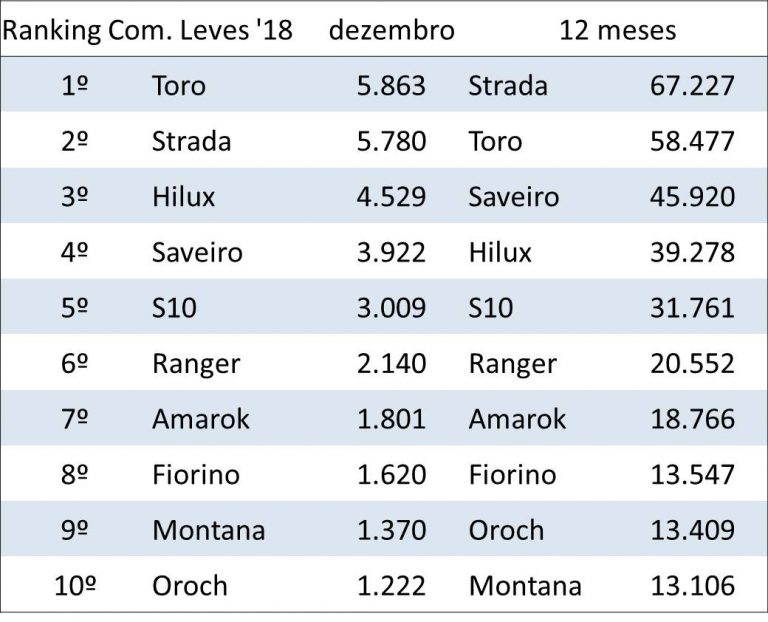The height and width of the screenshot is (622, 768).
Task: Click the 1.620 Fiorino value
Action: 391,474
